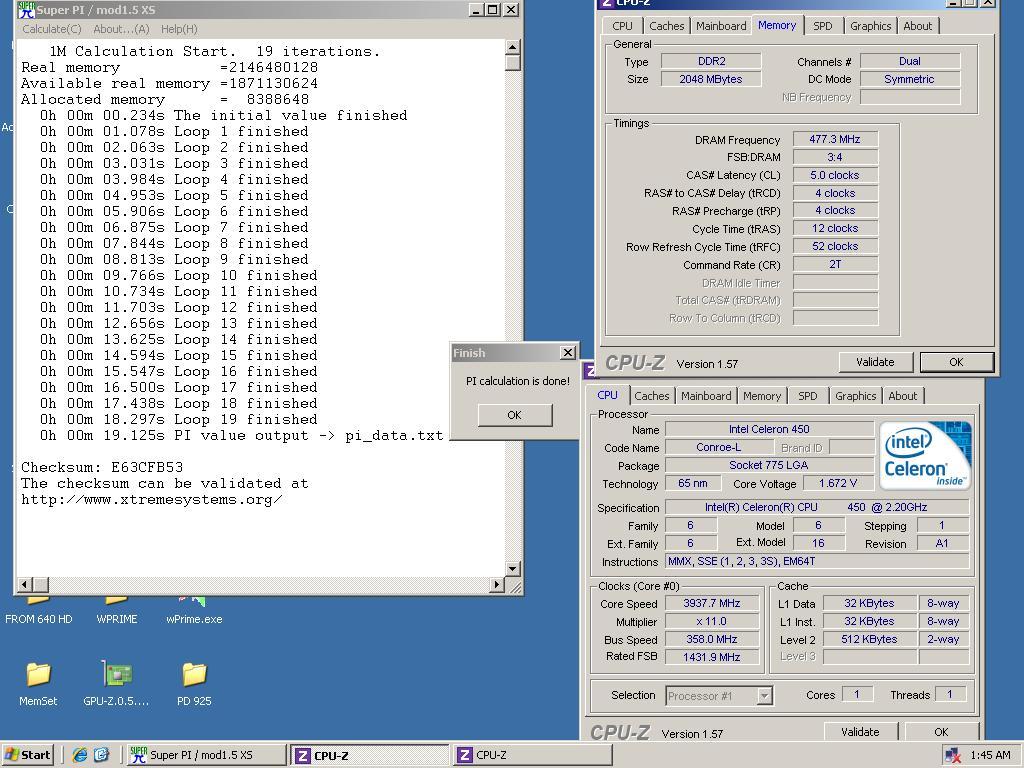The height and width of the screenshot is (768, 1024).
Task: Switch to Super PI taskbar button
Action: pyautogui.click(x=205, y=755)
